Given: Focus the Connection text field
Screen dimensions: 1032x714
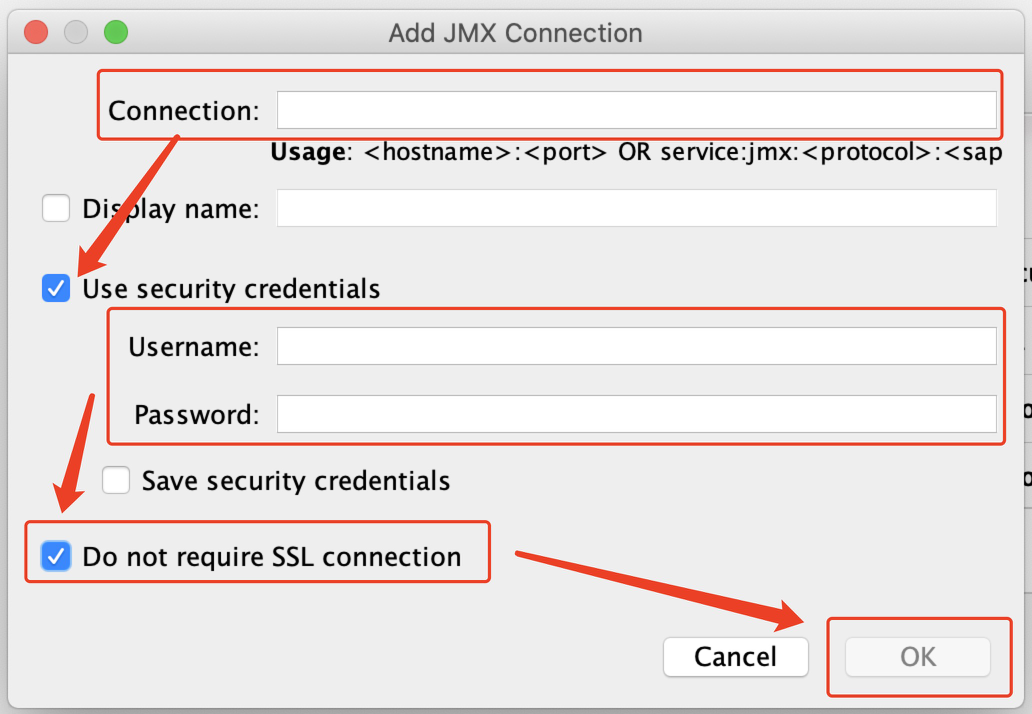Looking at the screenshot, I should [x=636, y=110].
